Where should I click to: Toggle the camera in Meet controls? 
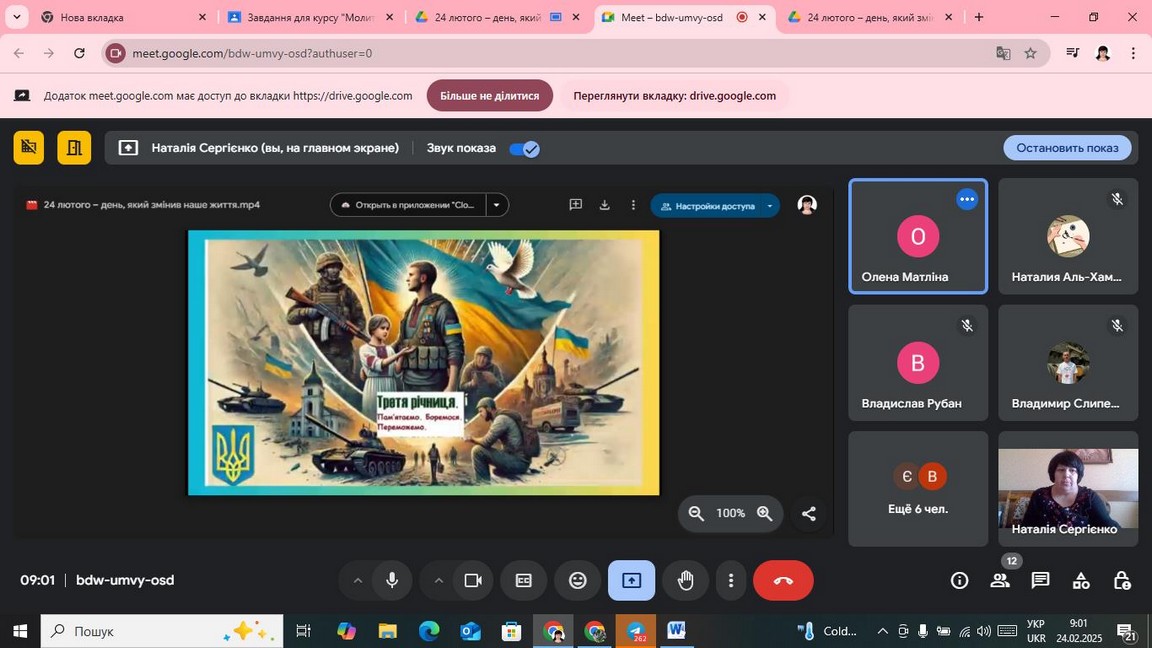473,580
